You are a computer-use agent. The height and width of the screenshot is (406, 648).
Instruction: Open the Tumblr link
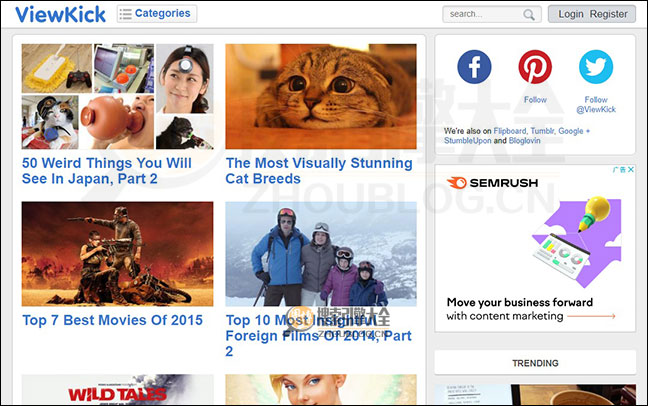542,131
